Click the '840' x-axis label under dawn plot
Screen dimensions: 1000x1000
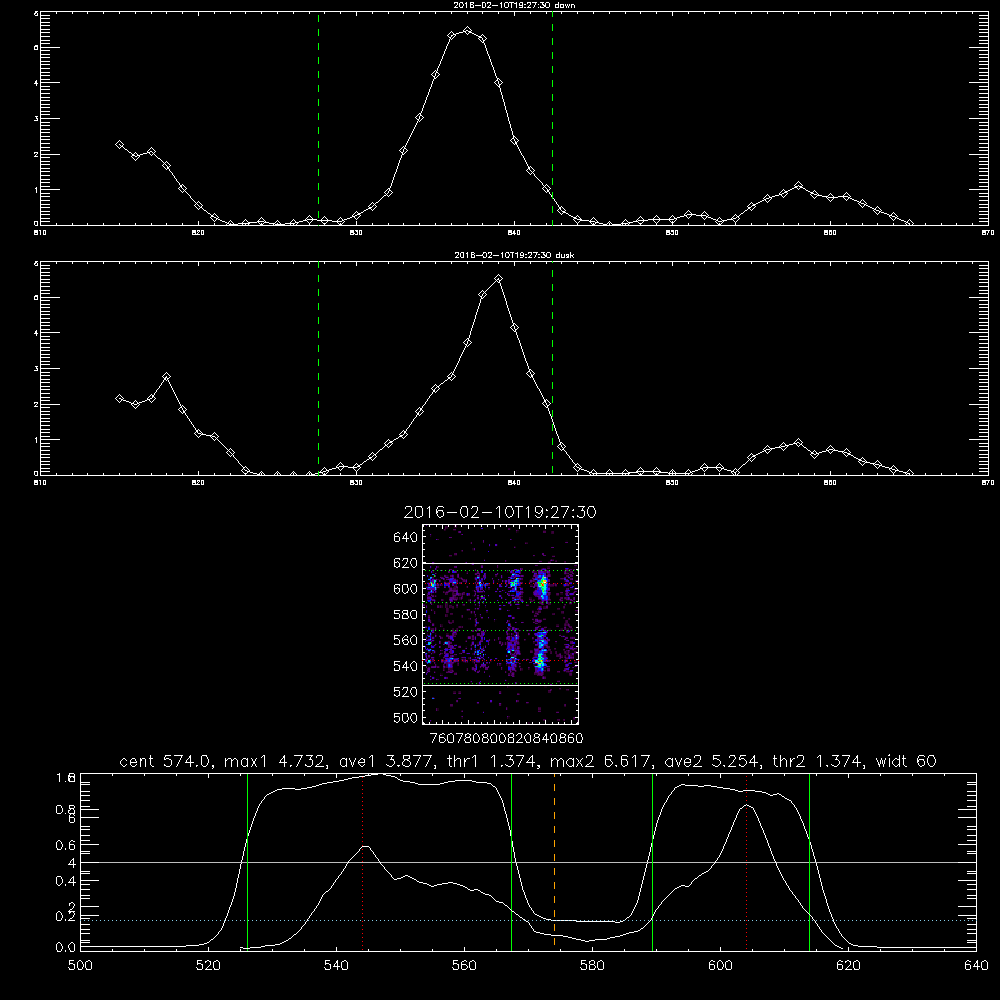pos(514,233)
